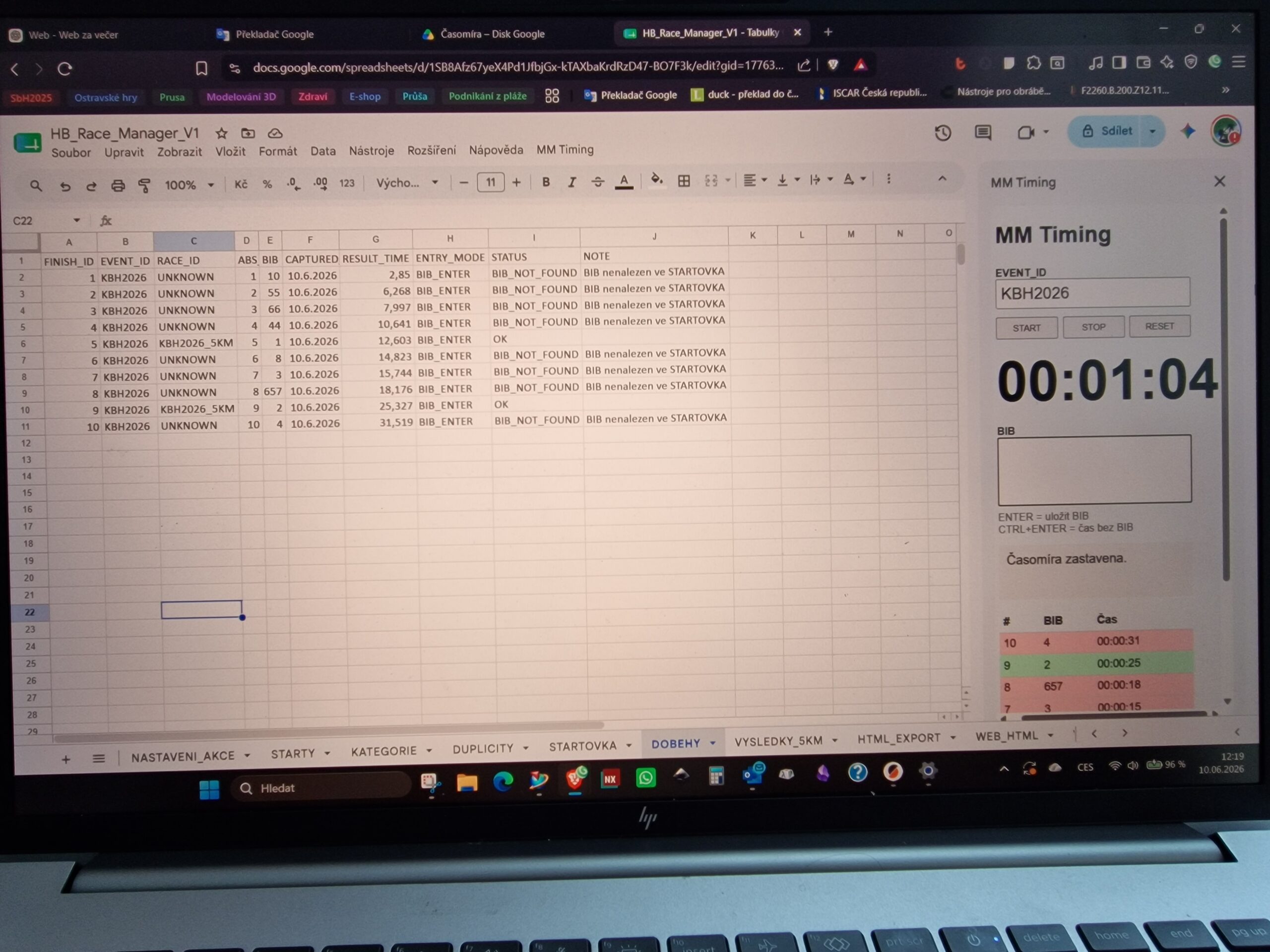Click the search menus magnifier icon
1270x952 pixels.
coord(36,186)
